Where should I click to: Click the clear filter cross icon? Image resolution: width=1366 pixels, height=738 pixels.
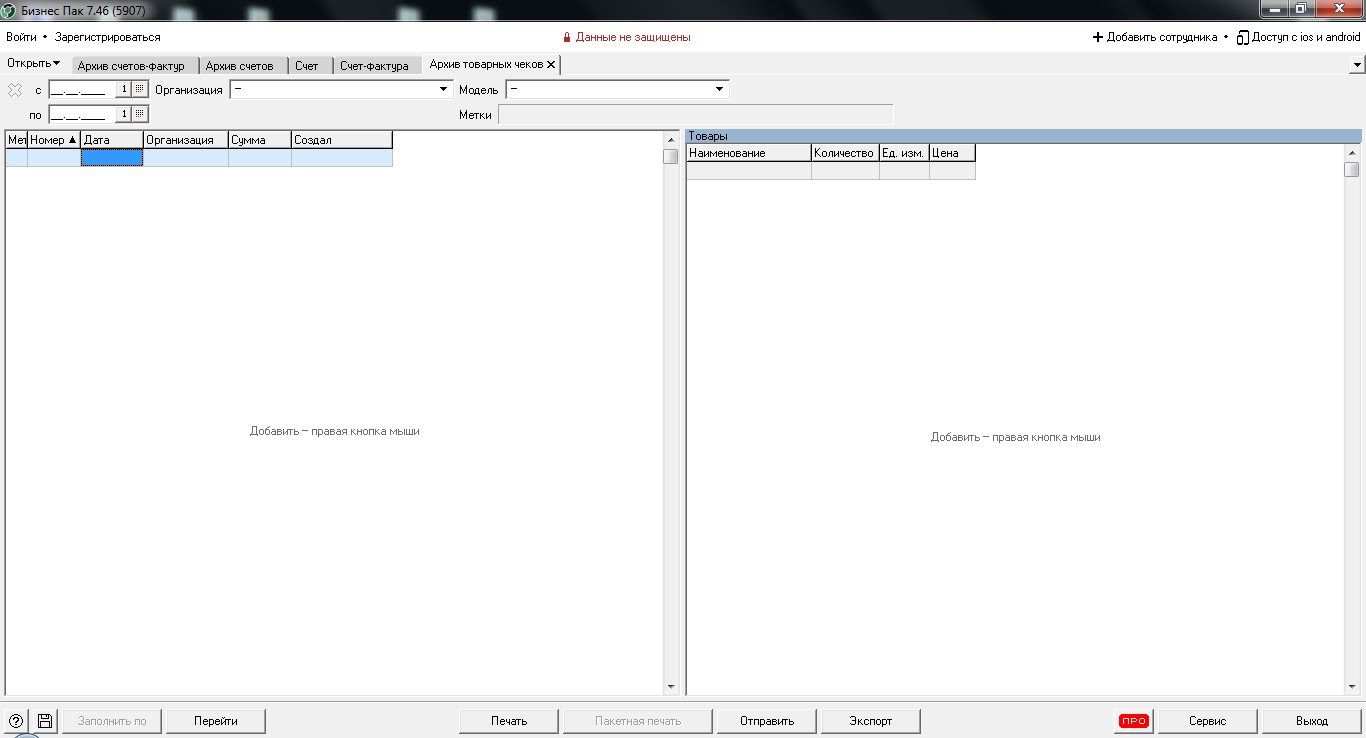15,90
